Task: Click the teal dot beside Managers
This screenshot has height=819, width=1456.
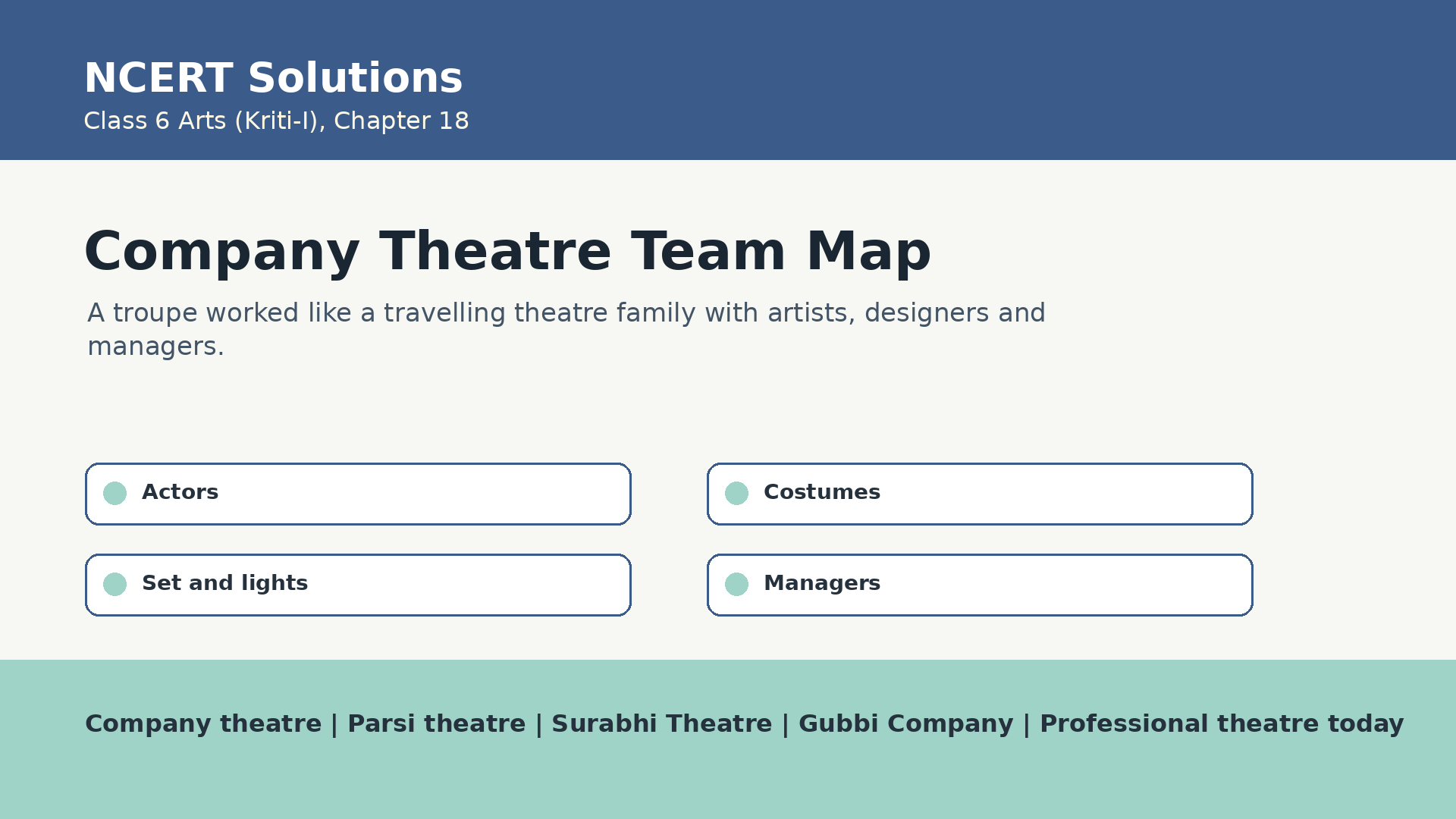Action: (x=736, y=584)
